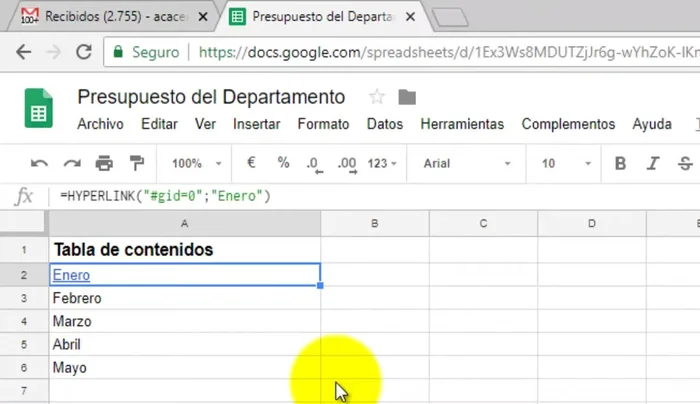Star the Presupuesto del Departamento document
The height and width of the screenshot is (404, 700).
[x=377, y=97]
